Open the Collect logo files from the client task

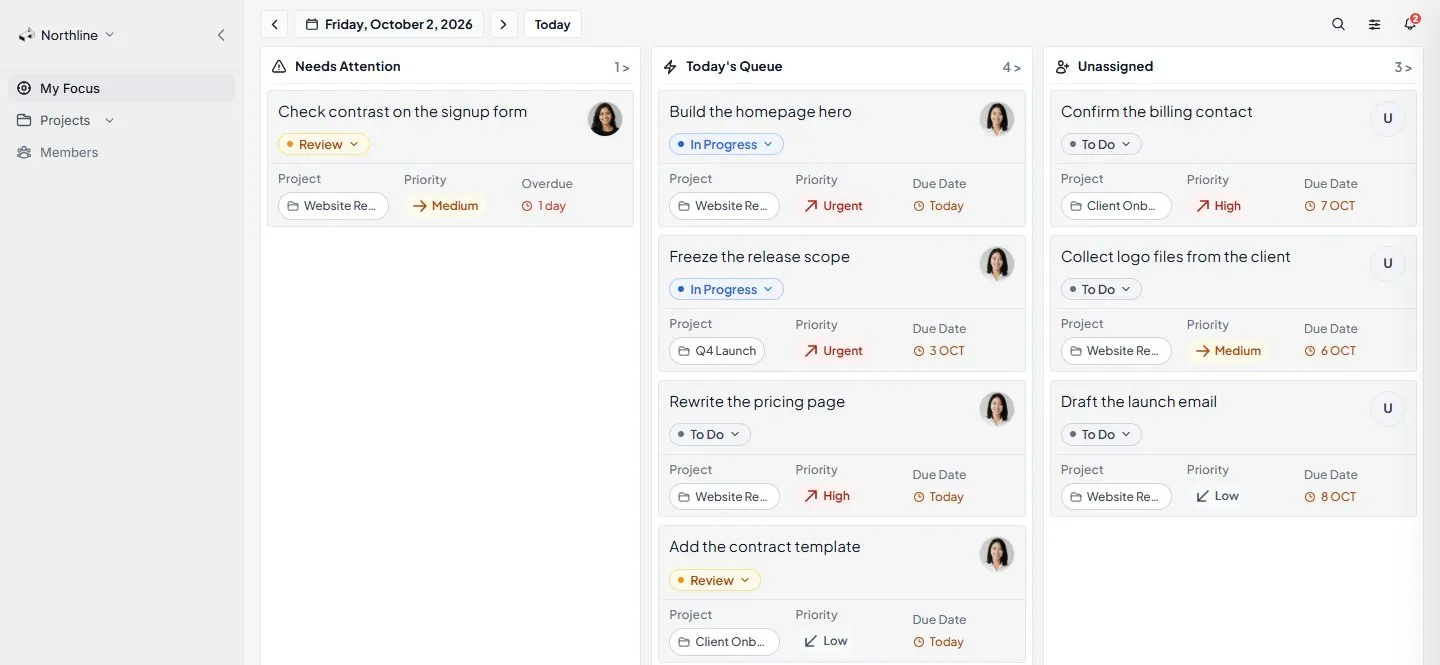pyautogui.click(x=1176, y=257)
